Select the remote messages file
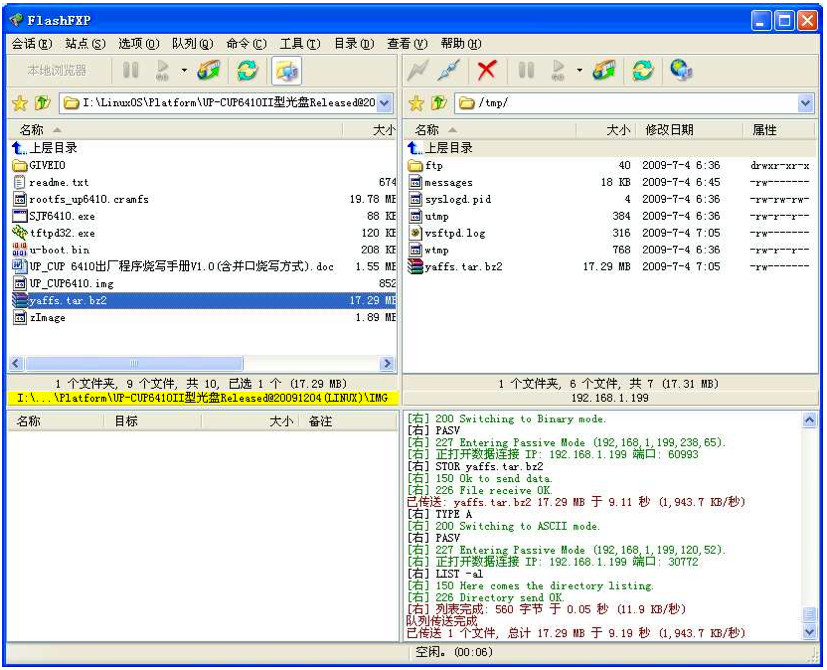The image size is (827, 670). point(610,182)
